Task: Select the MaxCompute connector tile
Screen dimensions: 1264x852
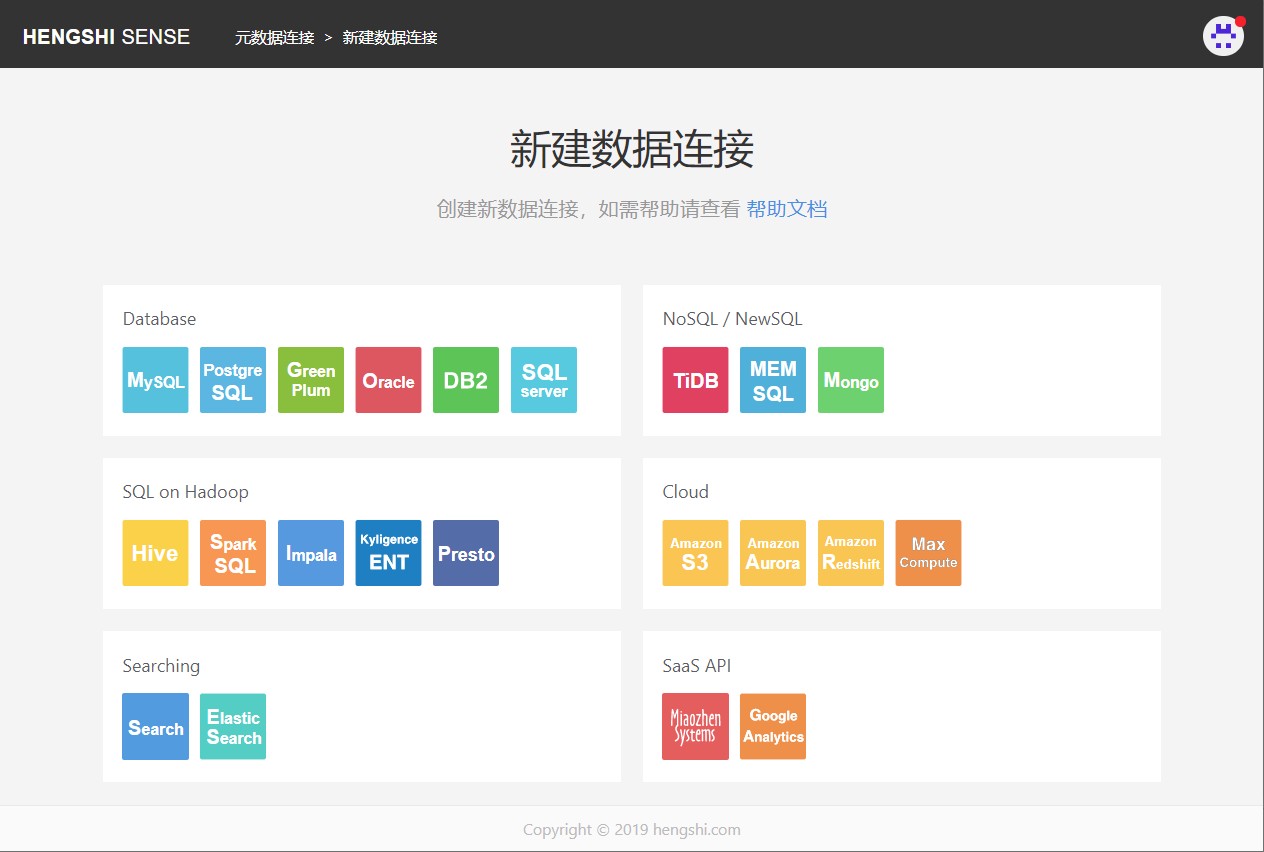Action: (x=928, y=553)
